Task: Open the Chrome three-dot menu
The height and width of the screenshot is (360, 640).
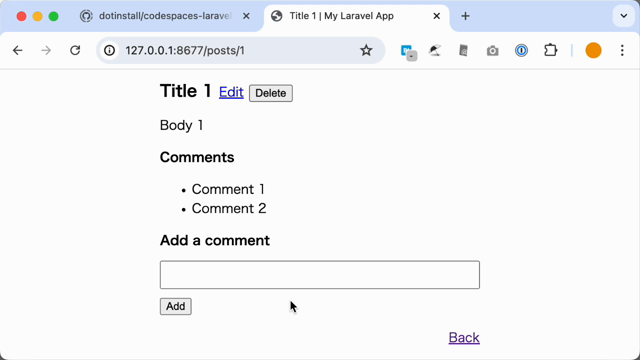Action: tap(622, 51)
